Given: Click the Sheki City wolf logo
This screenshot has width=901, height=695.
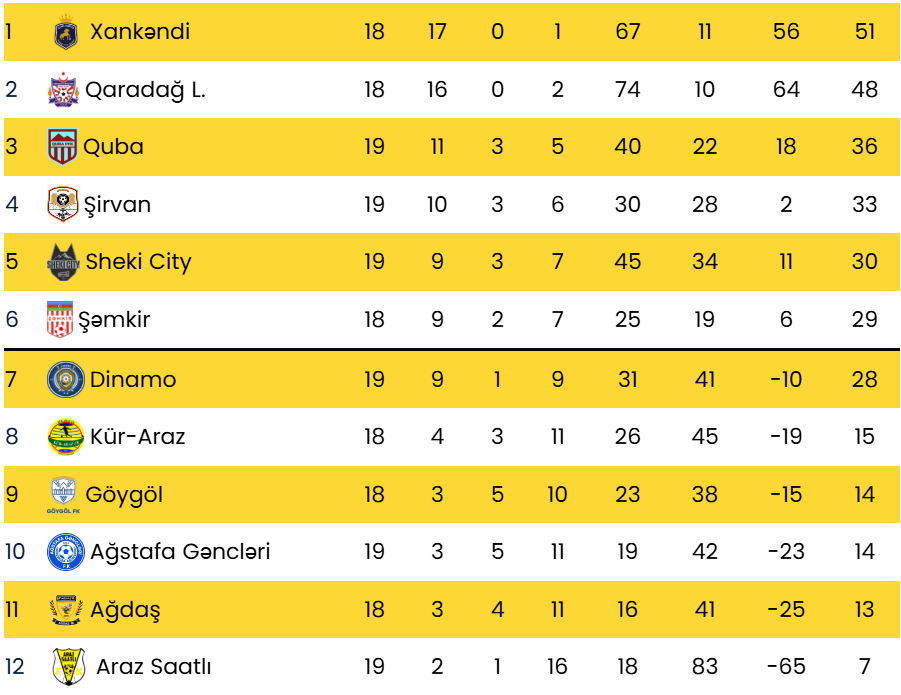Looking at the screenshot, I should click(x=62, y=263).
